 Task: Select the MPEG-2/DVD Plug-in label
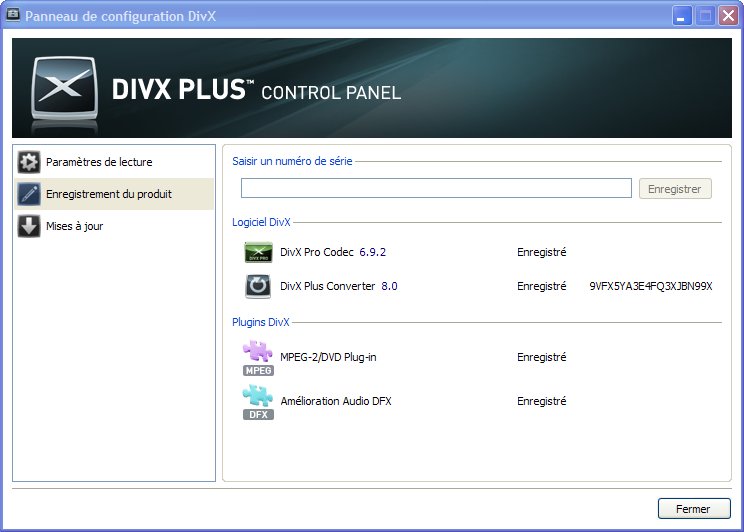(x=328, y=357)
